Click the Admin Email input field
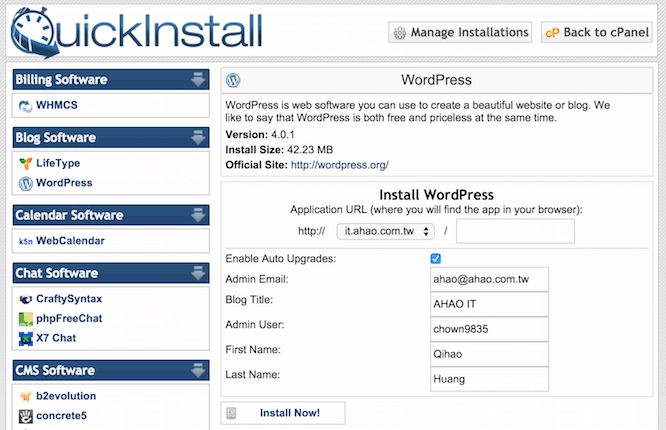 (489, 279)
